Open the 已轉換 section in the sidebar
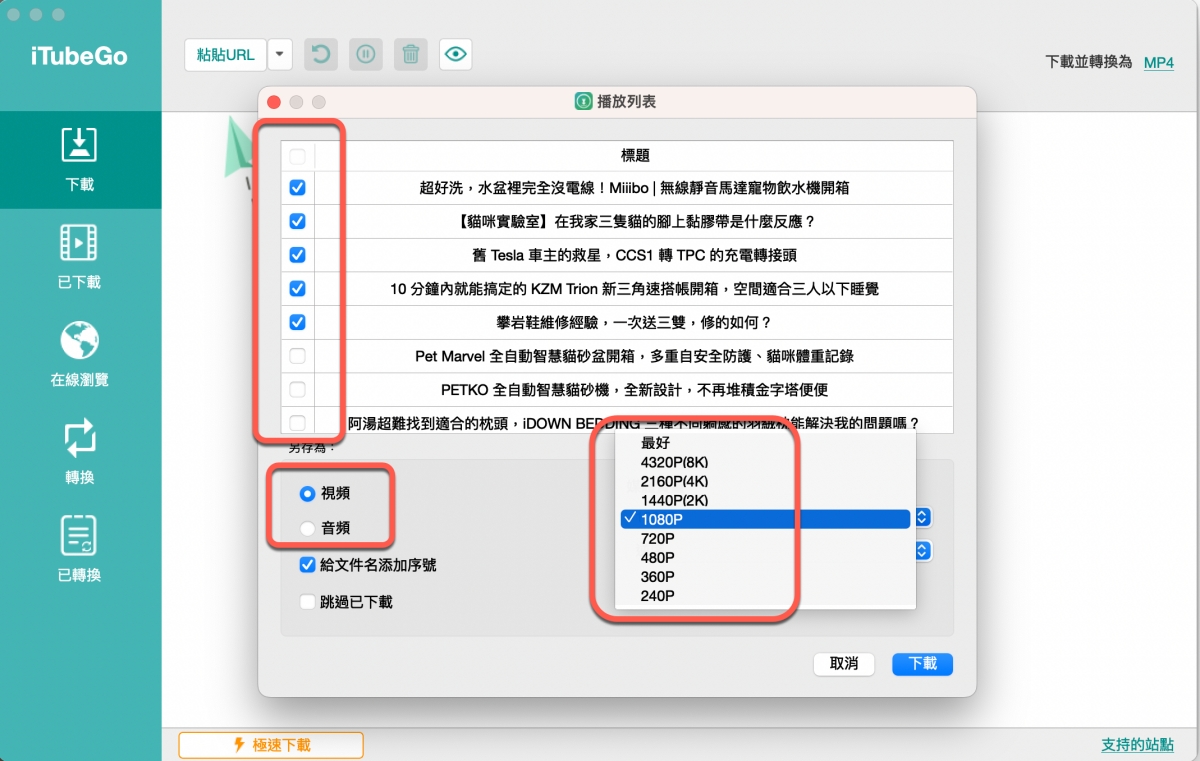1200x761 pixels. point(79,551)
